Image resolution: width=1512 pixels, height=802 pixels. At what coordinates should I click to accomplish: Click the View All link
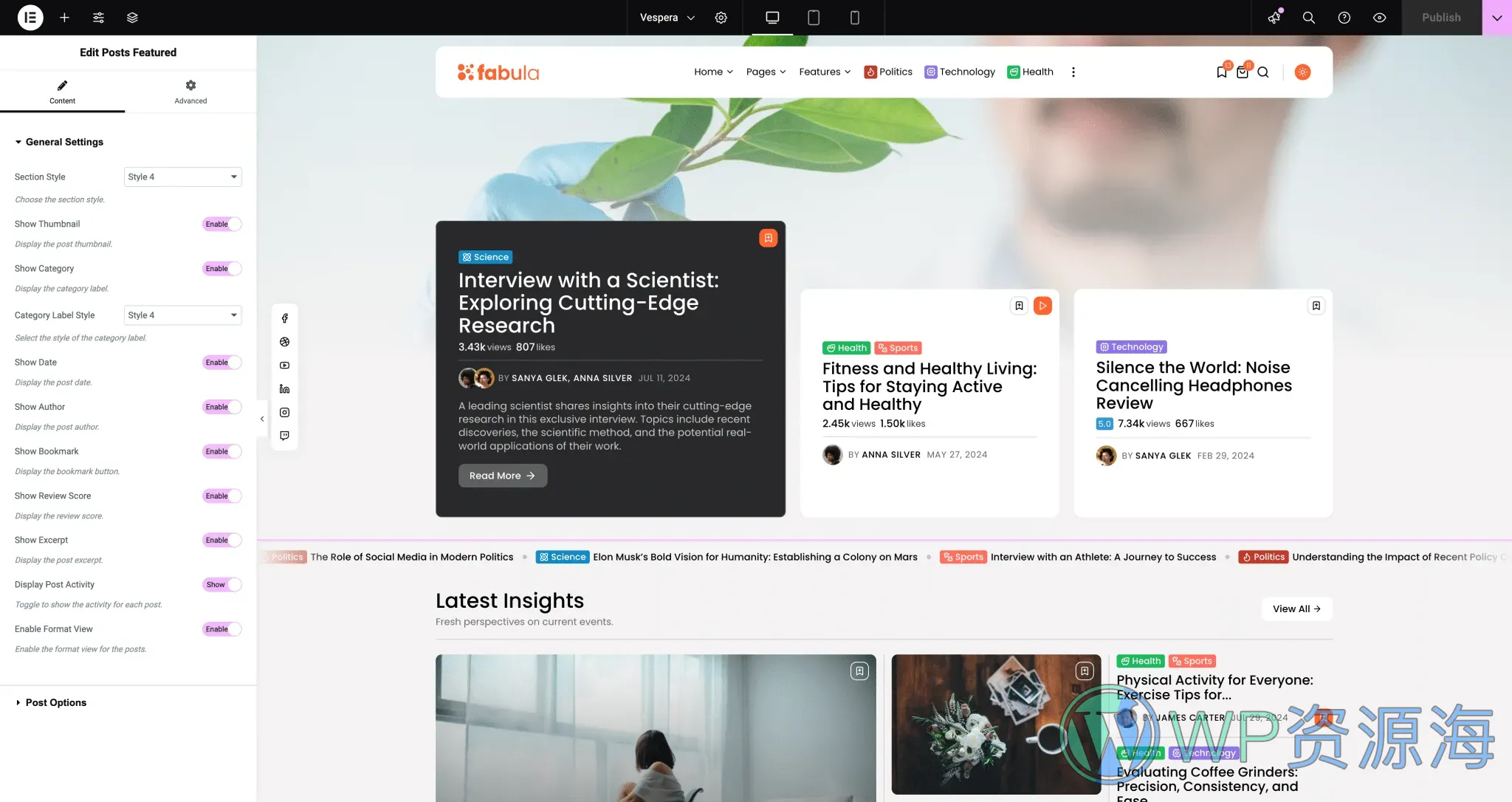click(x=1296, y=609)
